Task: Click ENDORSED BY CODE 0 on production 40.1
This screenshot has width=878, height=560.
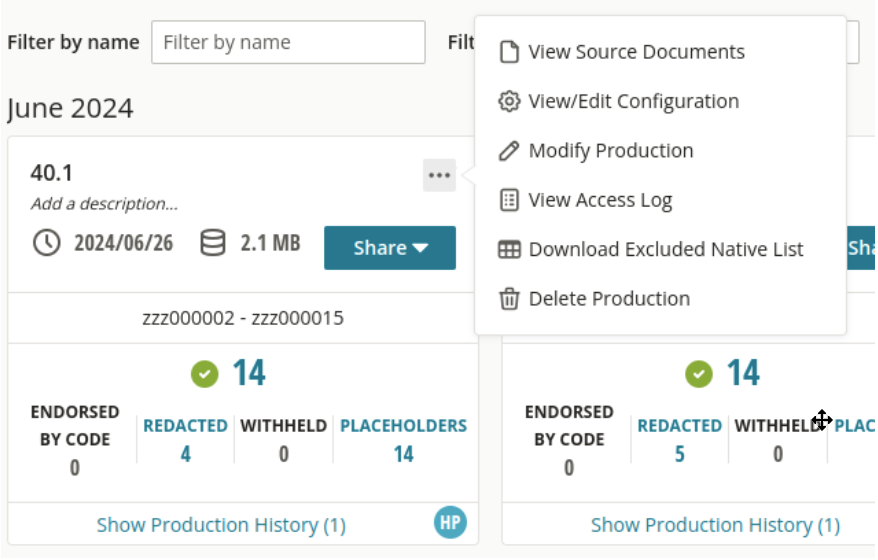Action: 74,440
